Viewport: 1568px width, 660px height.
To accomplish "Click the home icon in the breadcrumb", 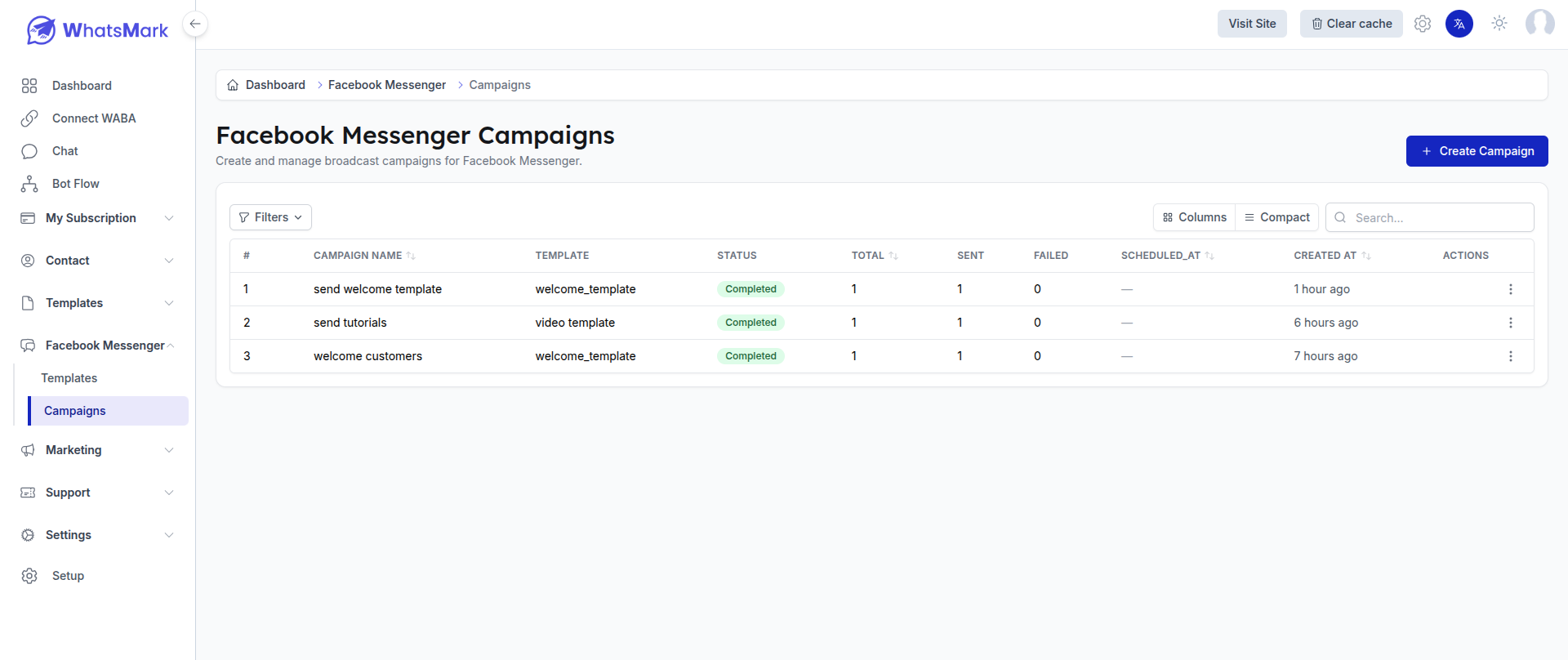I will pyautogui.click(x=233, y=85).
